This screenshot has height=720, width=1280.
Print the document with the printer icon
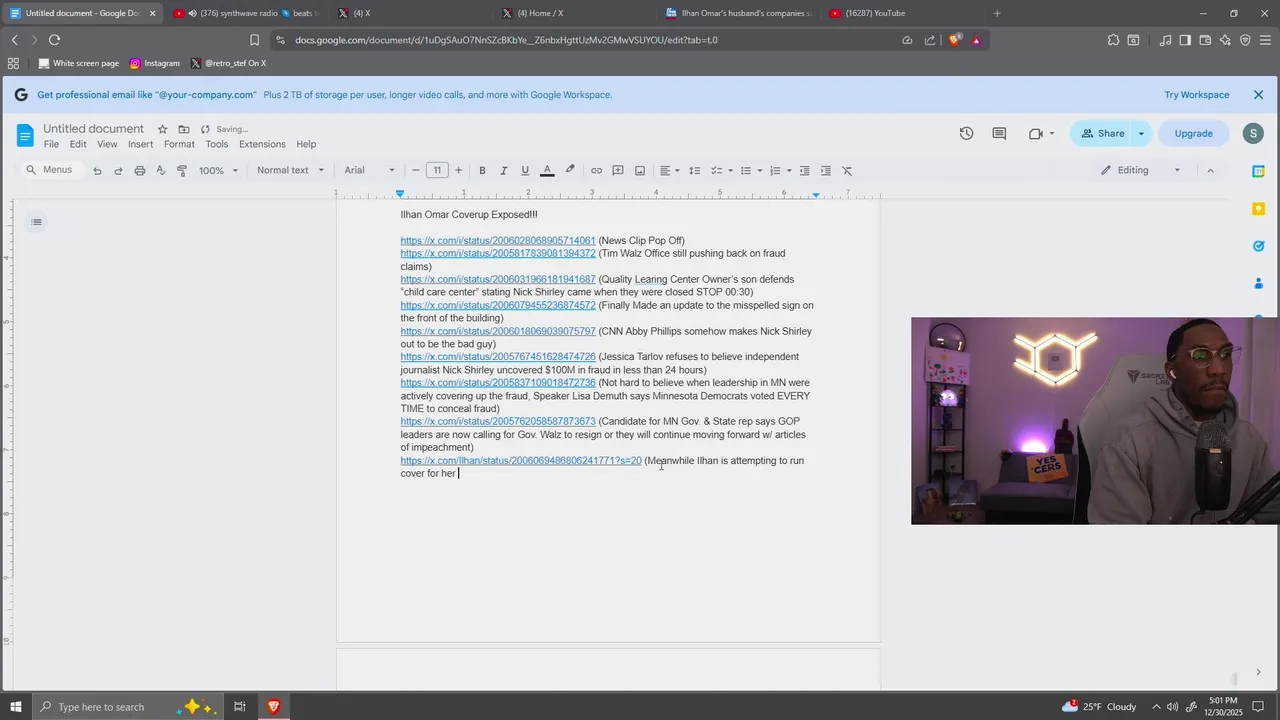tap(140, 171)
